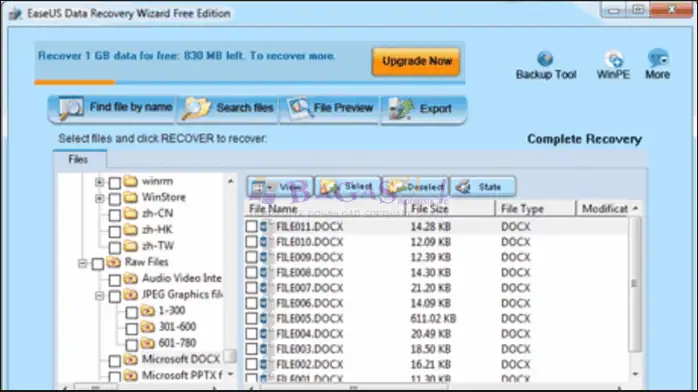
Task: Tick the WinStore folder checkbox
Action: [x=115, y=198]
